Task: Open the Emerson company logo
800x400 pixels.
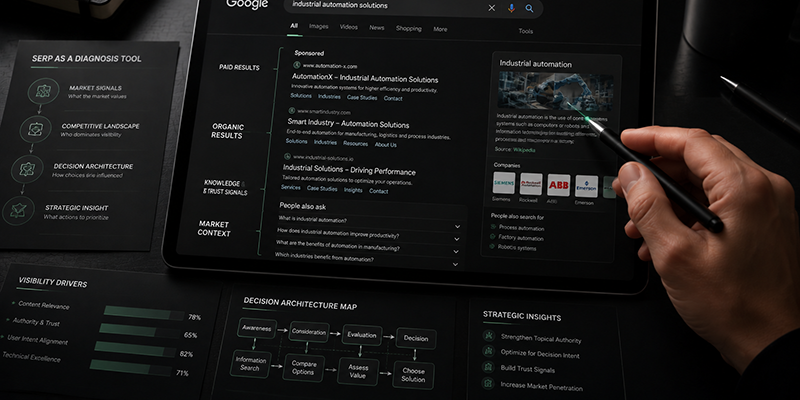Action: pyautogui.click(x=586, y=186)
